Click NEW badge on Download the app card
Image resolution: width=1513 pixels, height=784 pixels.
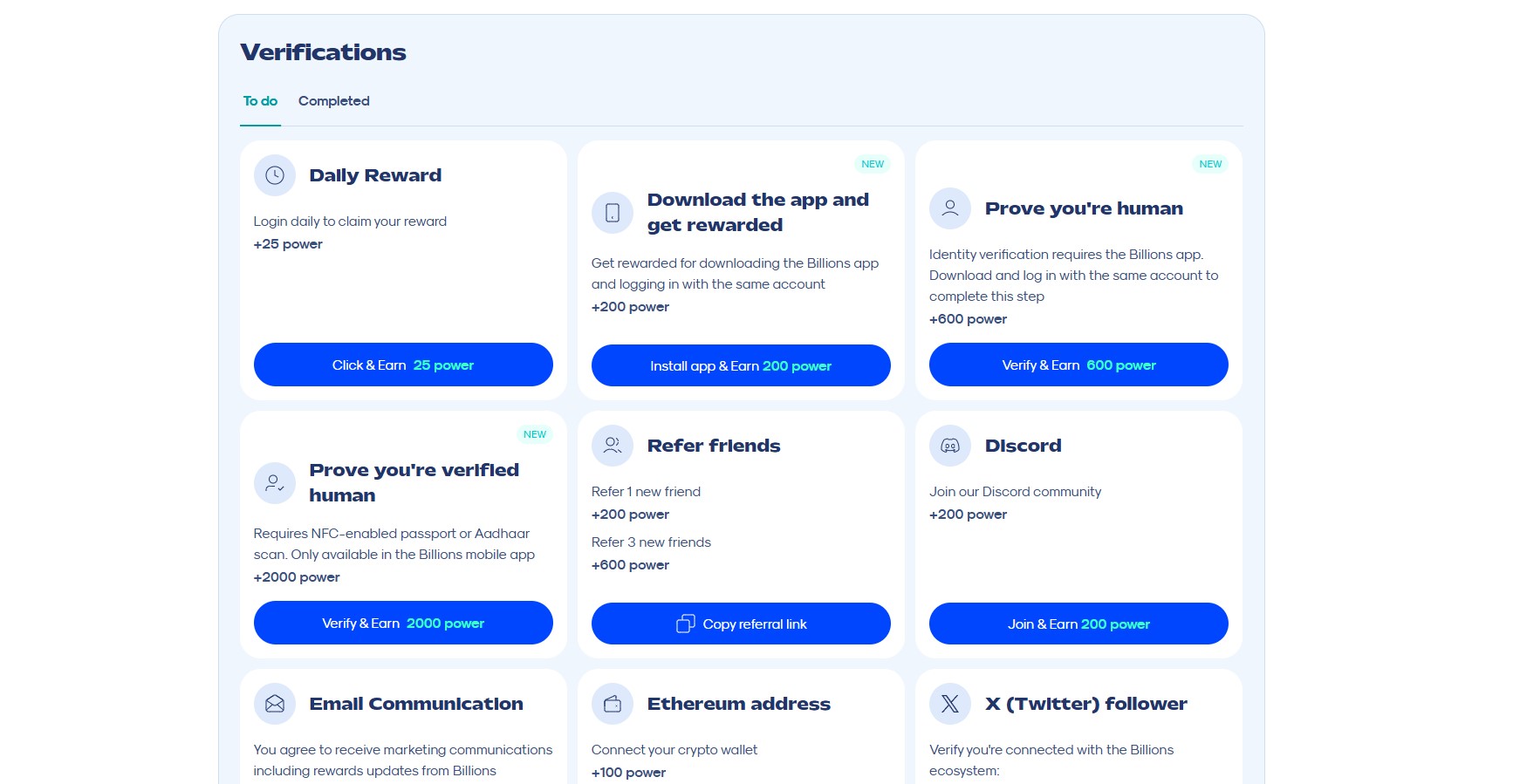873,164
